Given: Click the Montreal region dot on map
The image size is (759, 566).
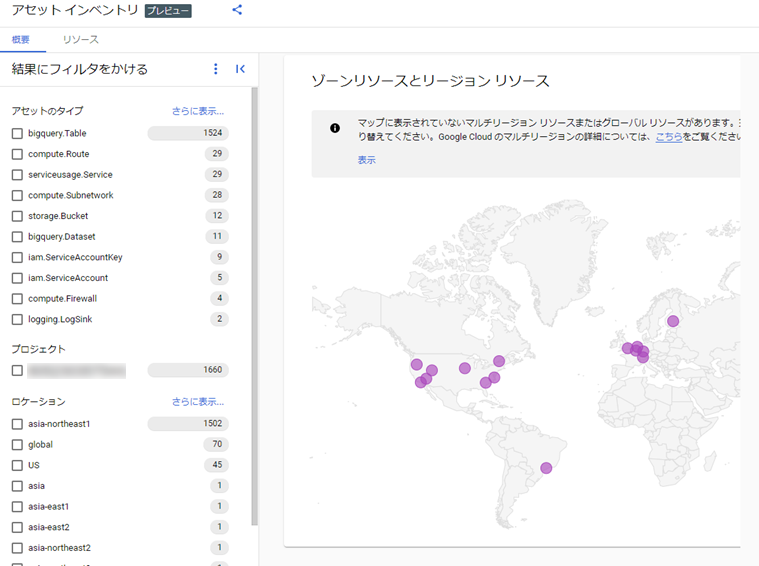Looking at the screenshot, I should click(499, 361).
